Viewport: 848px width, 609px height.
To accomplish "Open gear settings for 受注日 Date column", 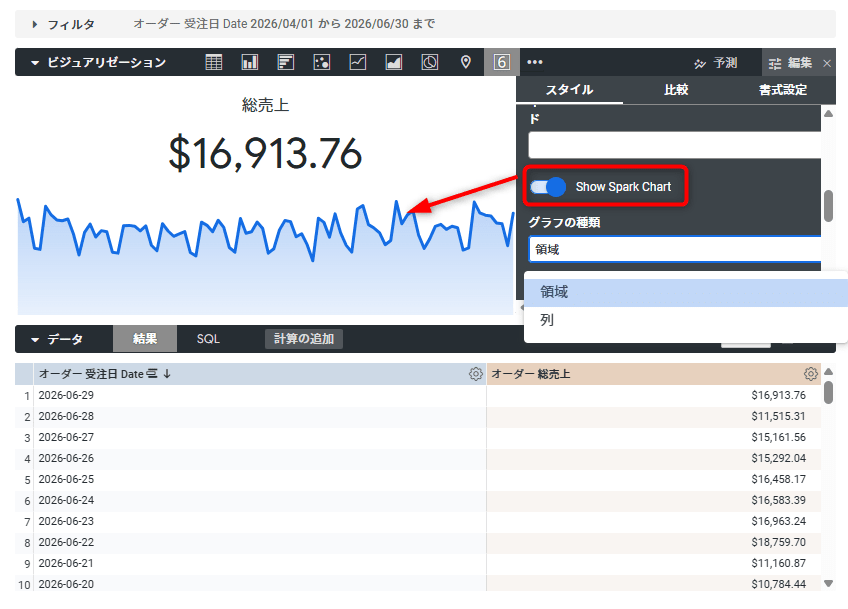I will (475, 374).
